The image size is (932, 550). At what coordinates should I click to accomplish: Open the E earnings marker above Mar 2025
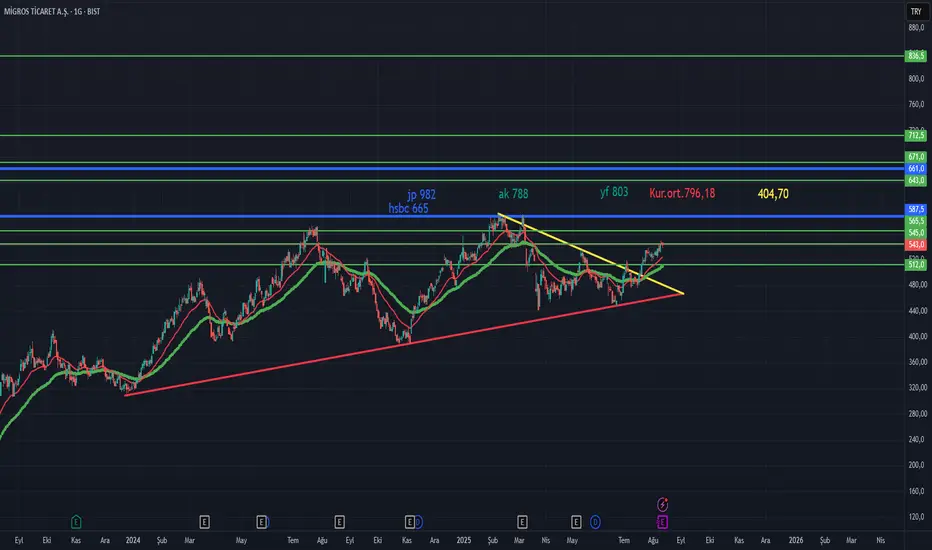tap(522, 522)
